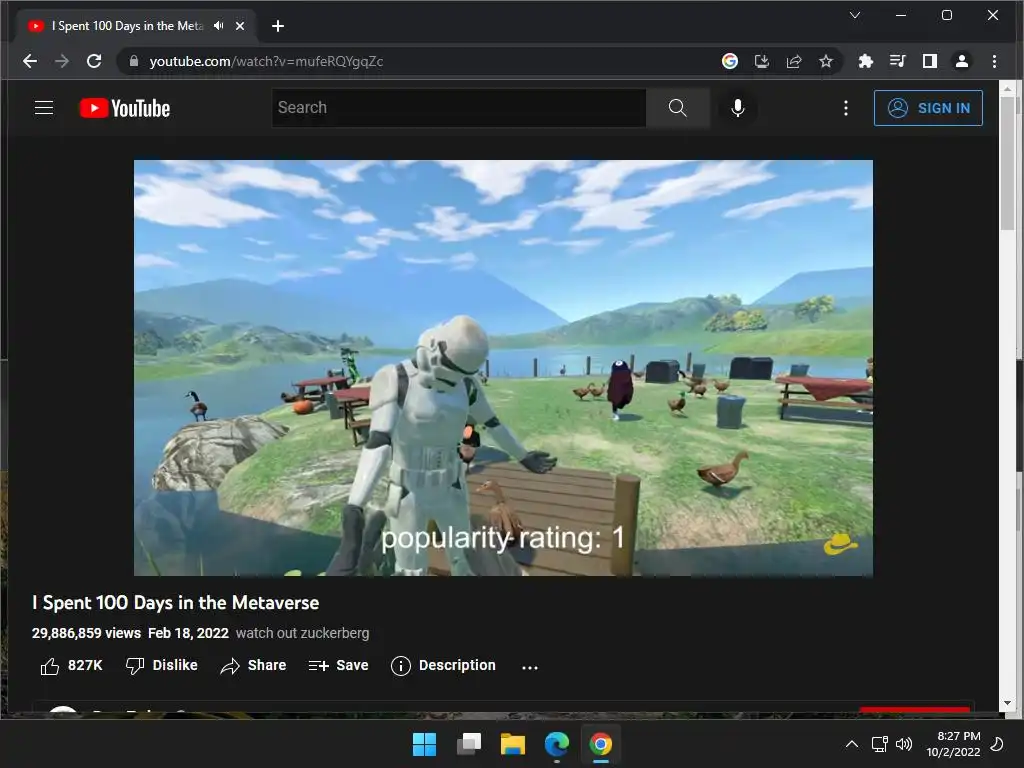
Task: Click the YouTube logo
Action: tap(125, 108)
